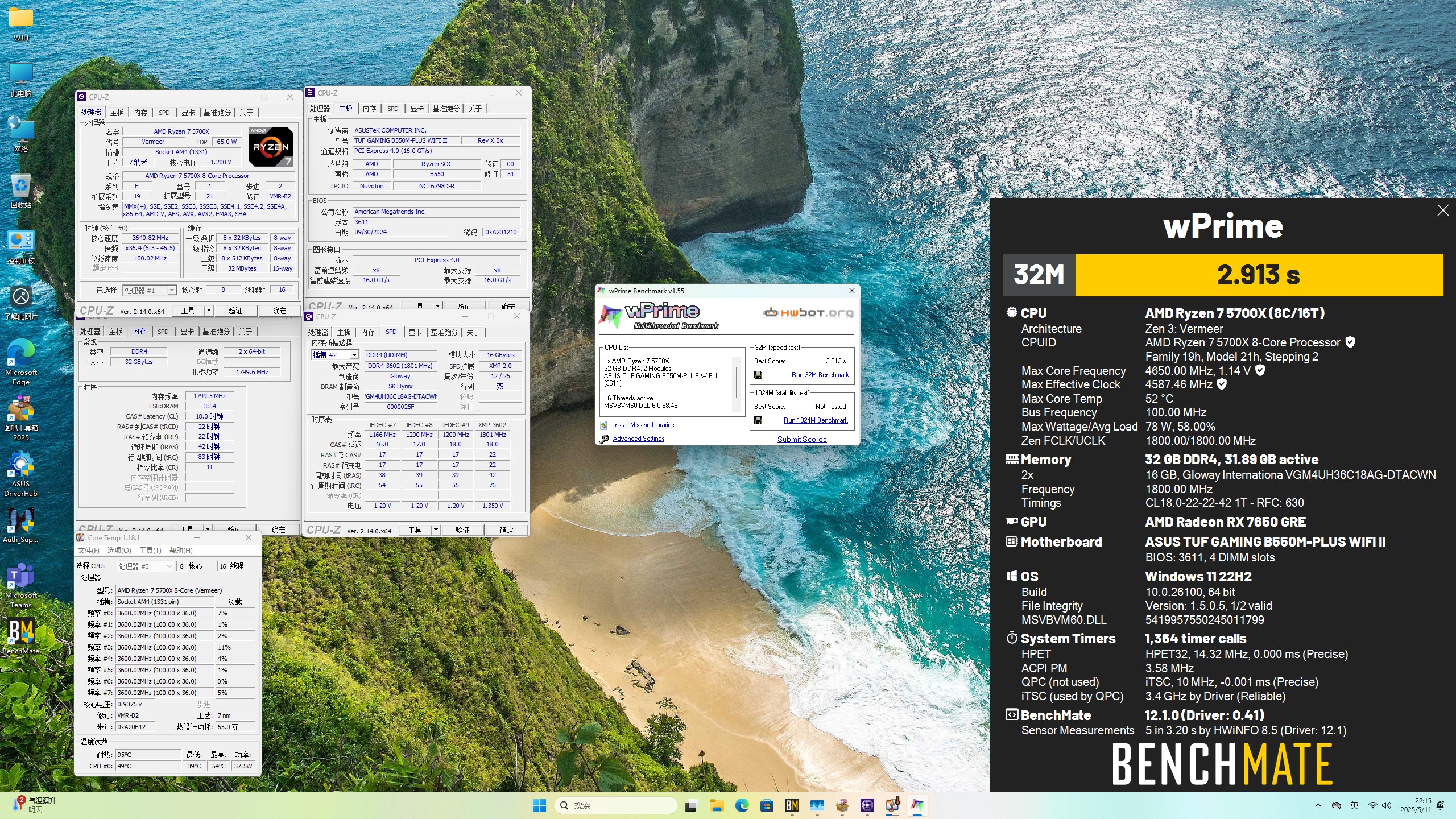Show hidden tray icons chevron
Image resolution: width=1456 pixels, height=819 pixels.
pos(1318,805)
